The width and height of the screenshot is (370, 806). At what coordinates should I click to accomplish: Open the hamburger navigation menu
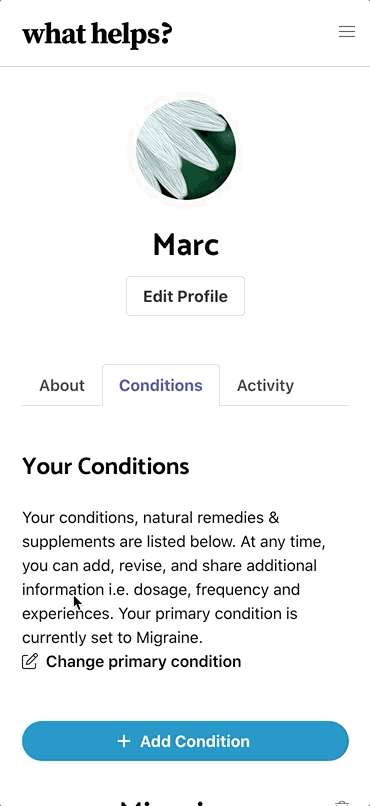347,31
